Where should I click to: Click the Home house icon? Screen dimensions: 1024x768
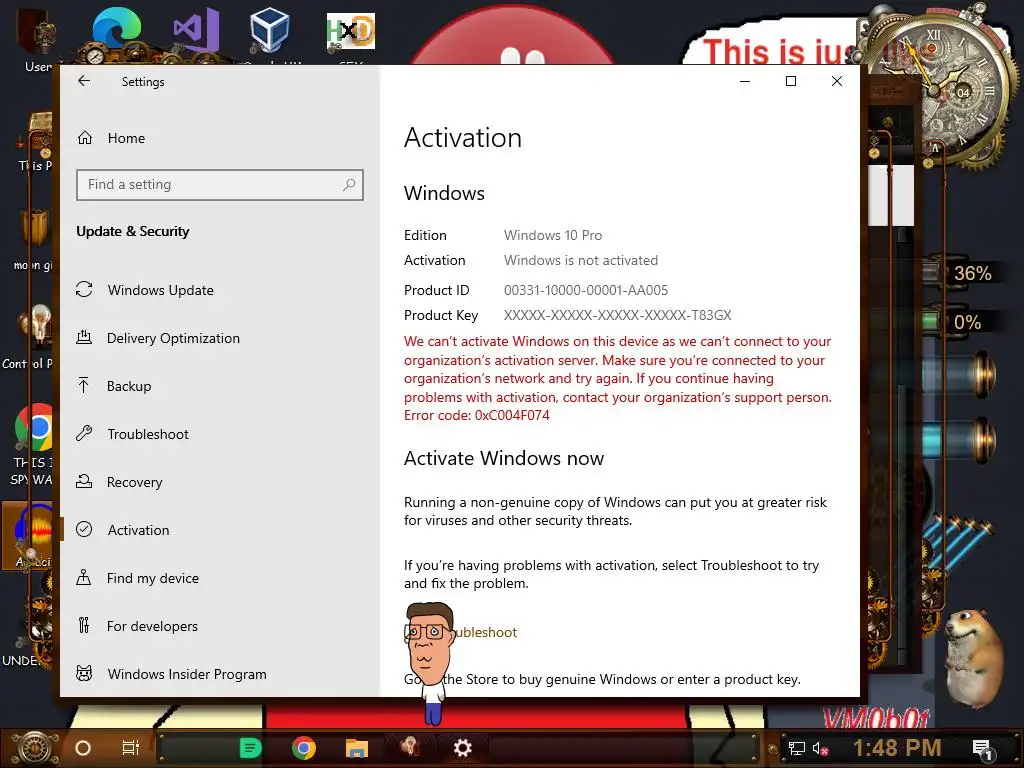[x=85, y=138]
